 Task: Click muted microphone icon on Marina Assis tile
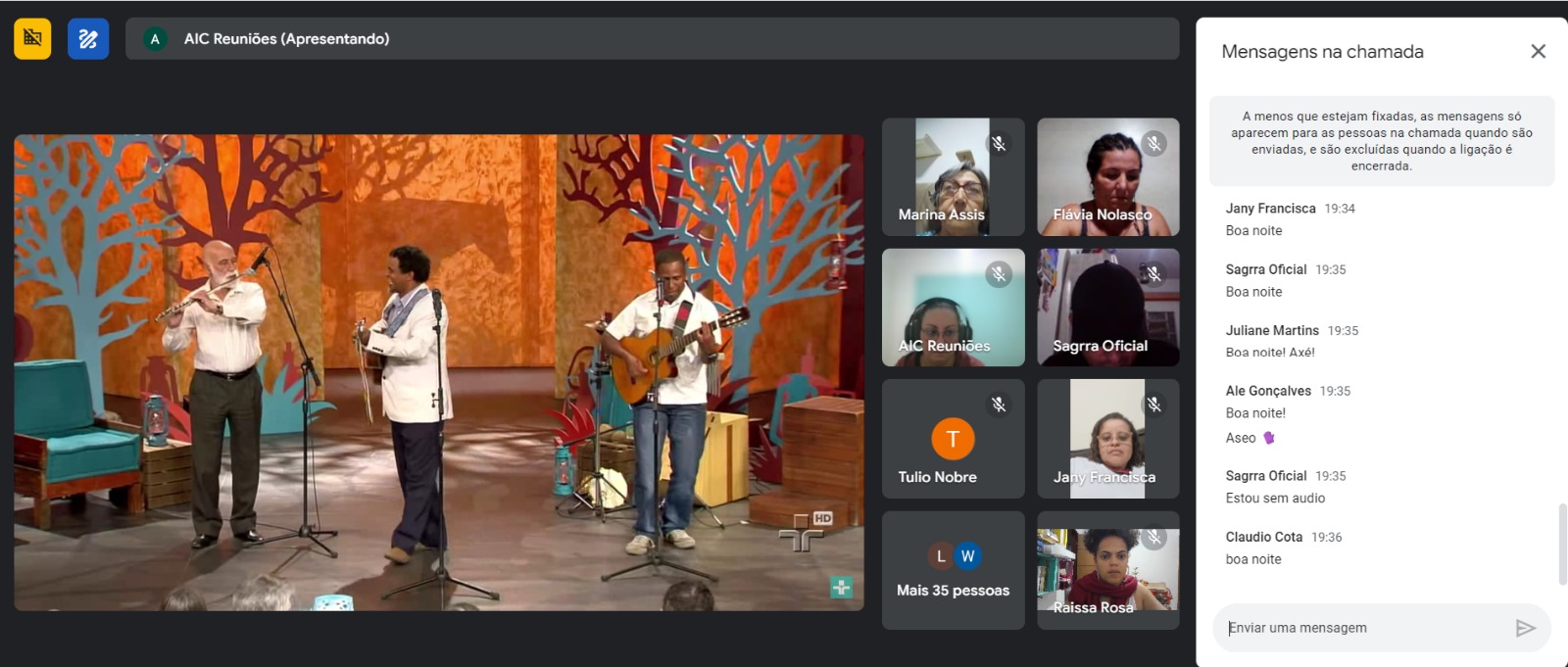(x=999, y=144)
